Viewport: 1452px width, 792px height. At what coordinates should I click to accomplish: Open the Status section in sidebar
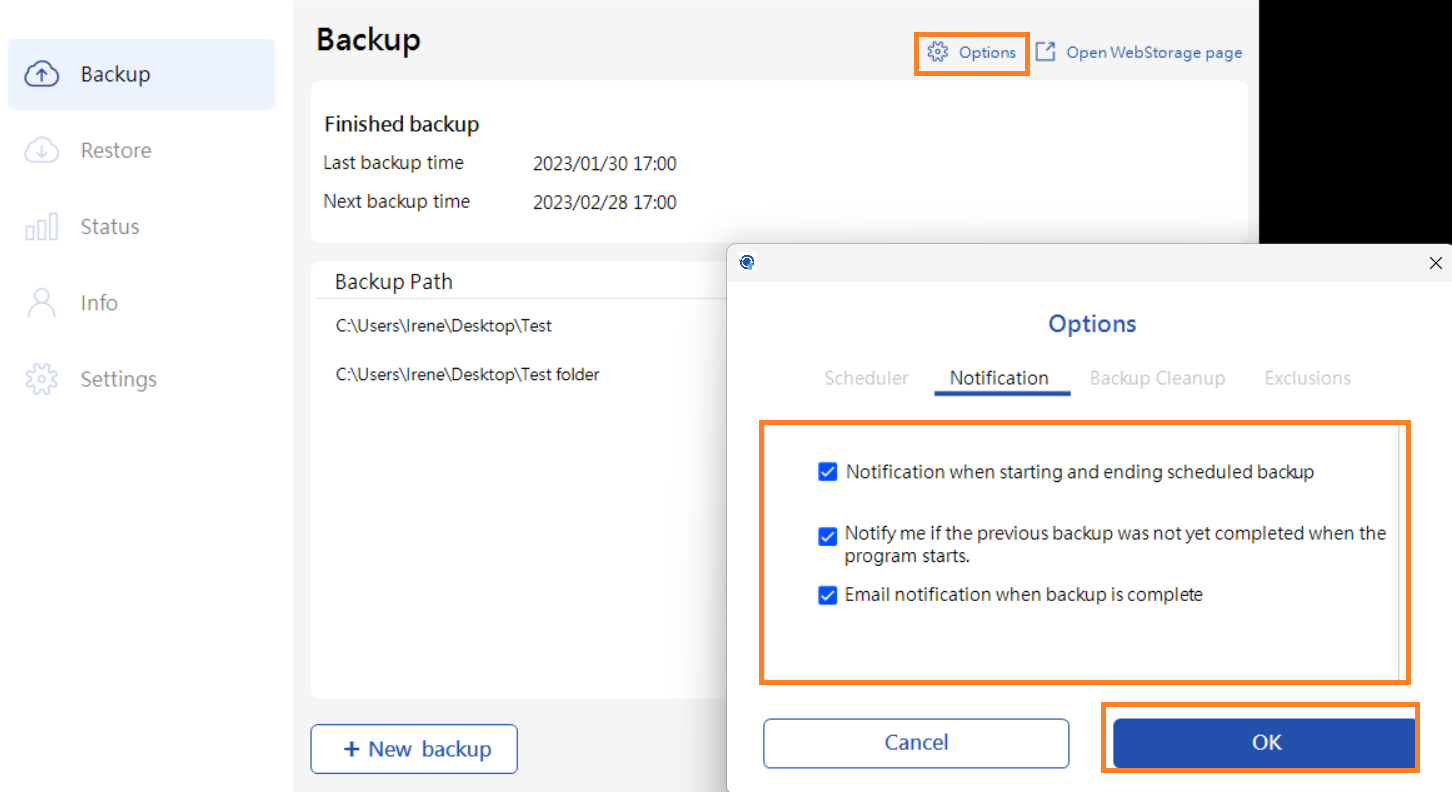click(x=141, y=227)
